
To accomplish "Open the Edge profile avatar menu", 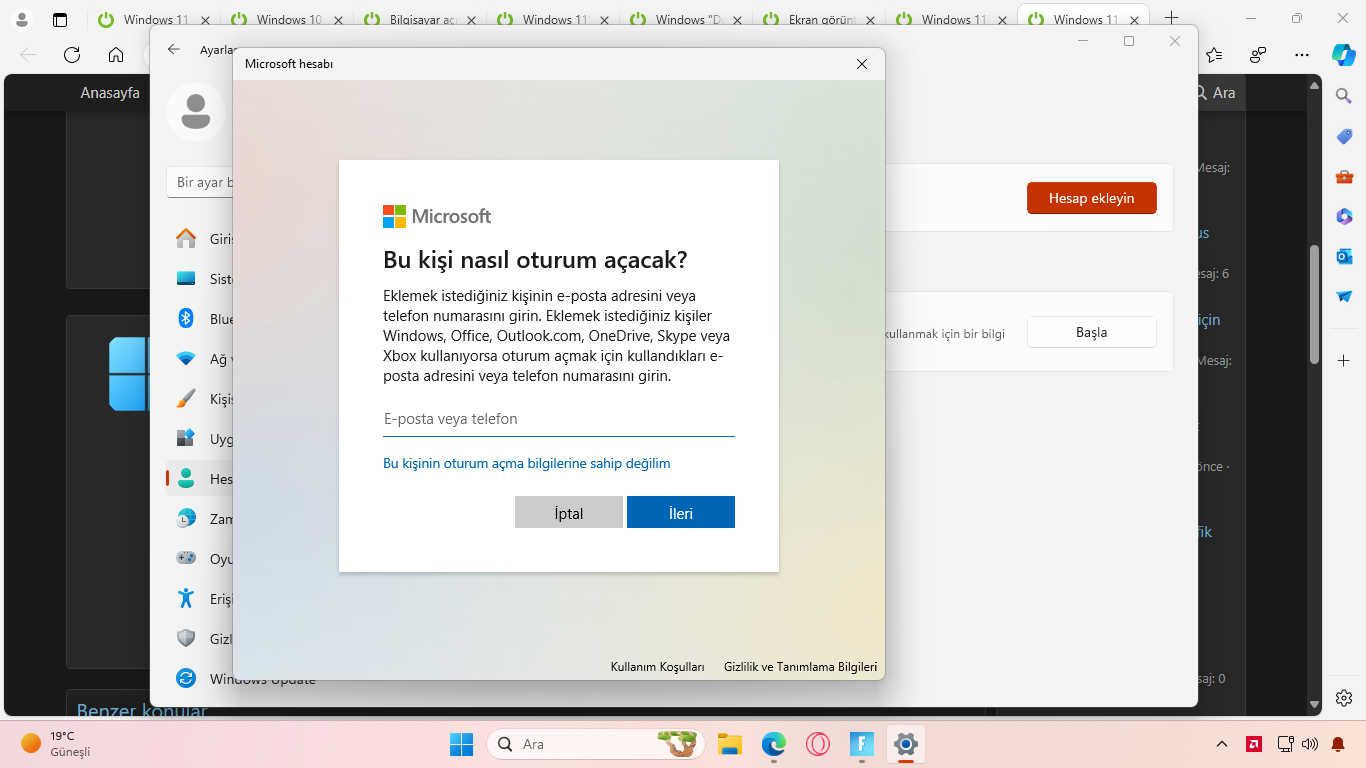I will (x=21, y=19).
